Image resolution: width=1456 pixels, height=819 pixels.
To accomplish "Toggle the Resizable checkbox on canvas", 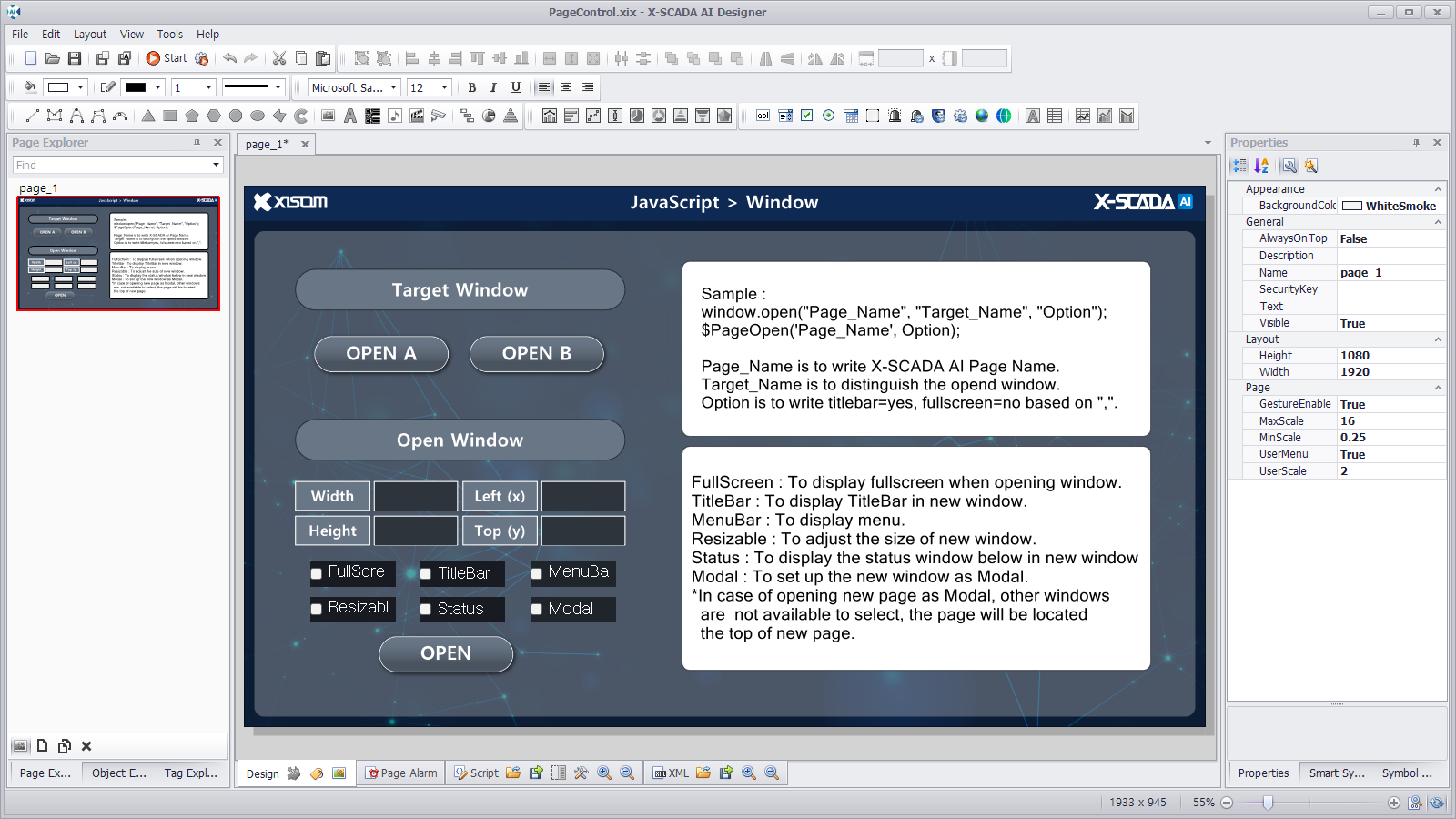I will [317, 609].
